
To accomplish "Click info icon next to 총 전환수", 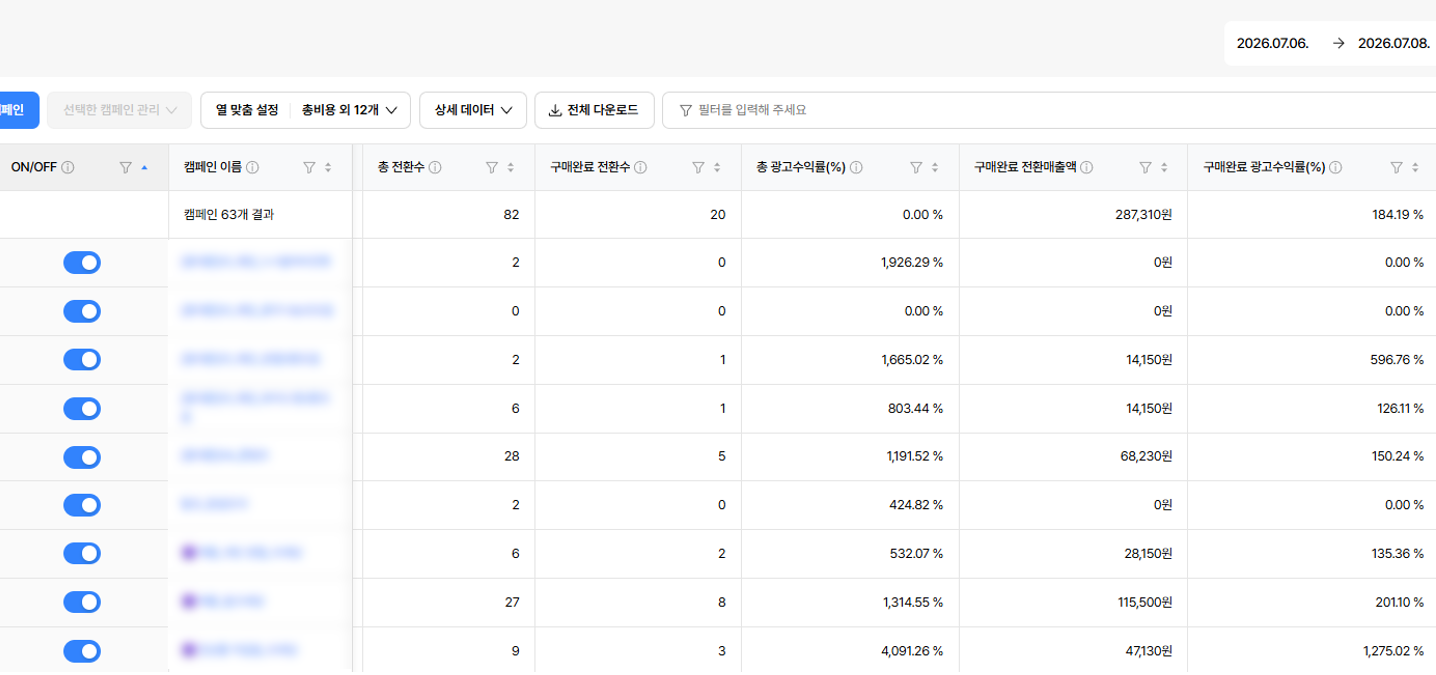I will pos(435,168).
